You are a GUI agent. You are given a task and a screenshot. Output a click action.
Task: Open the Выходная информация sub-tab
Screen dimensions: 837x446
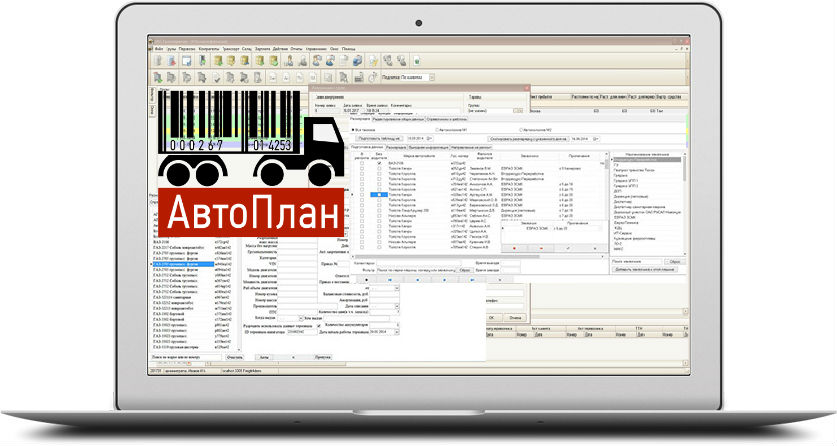429,147
